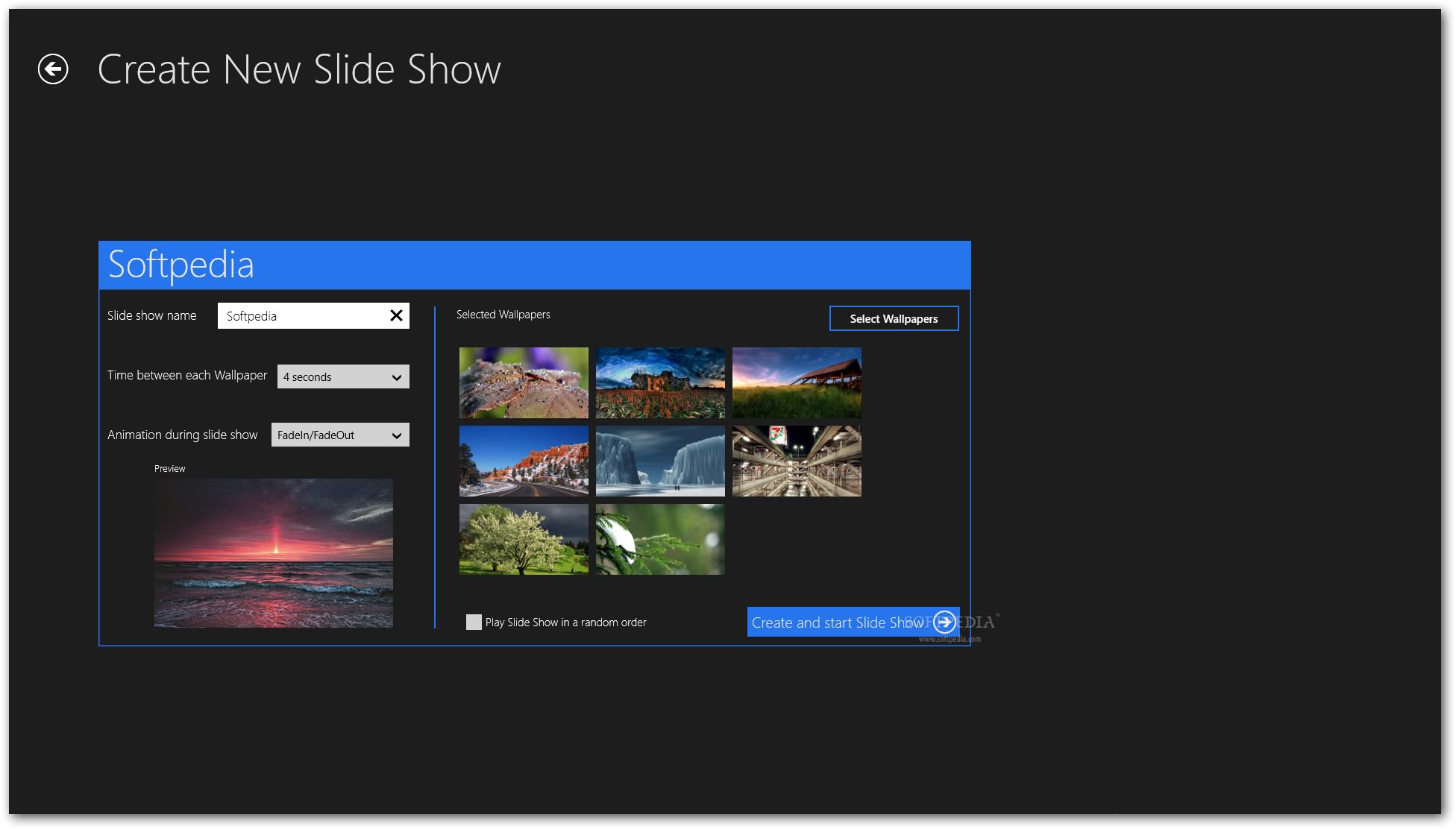Click the Animation during slide show label
Image resolution: width=1456 pixels, height=829 pixels.
pos(183,435)
